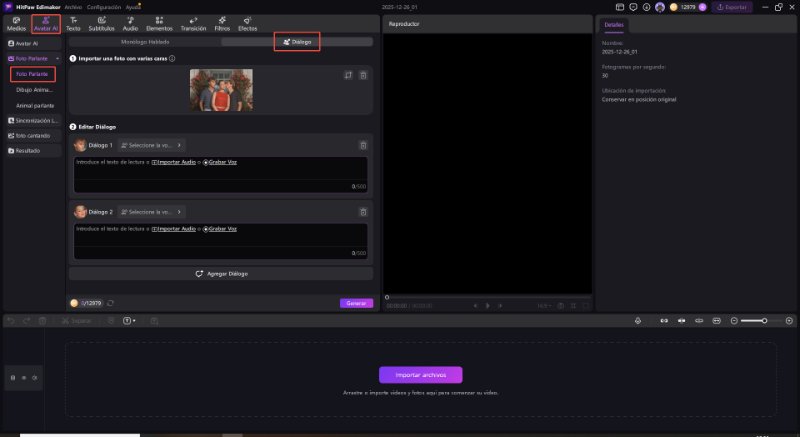Screen dimensions: 800x437
Task: Click the Generar button
Action: (355, 303)
